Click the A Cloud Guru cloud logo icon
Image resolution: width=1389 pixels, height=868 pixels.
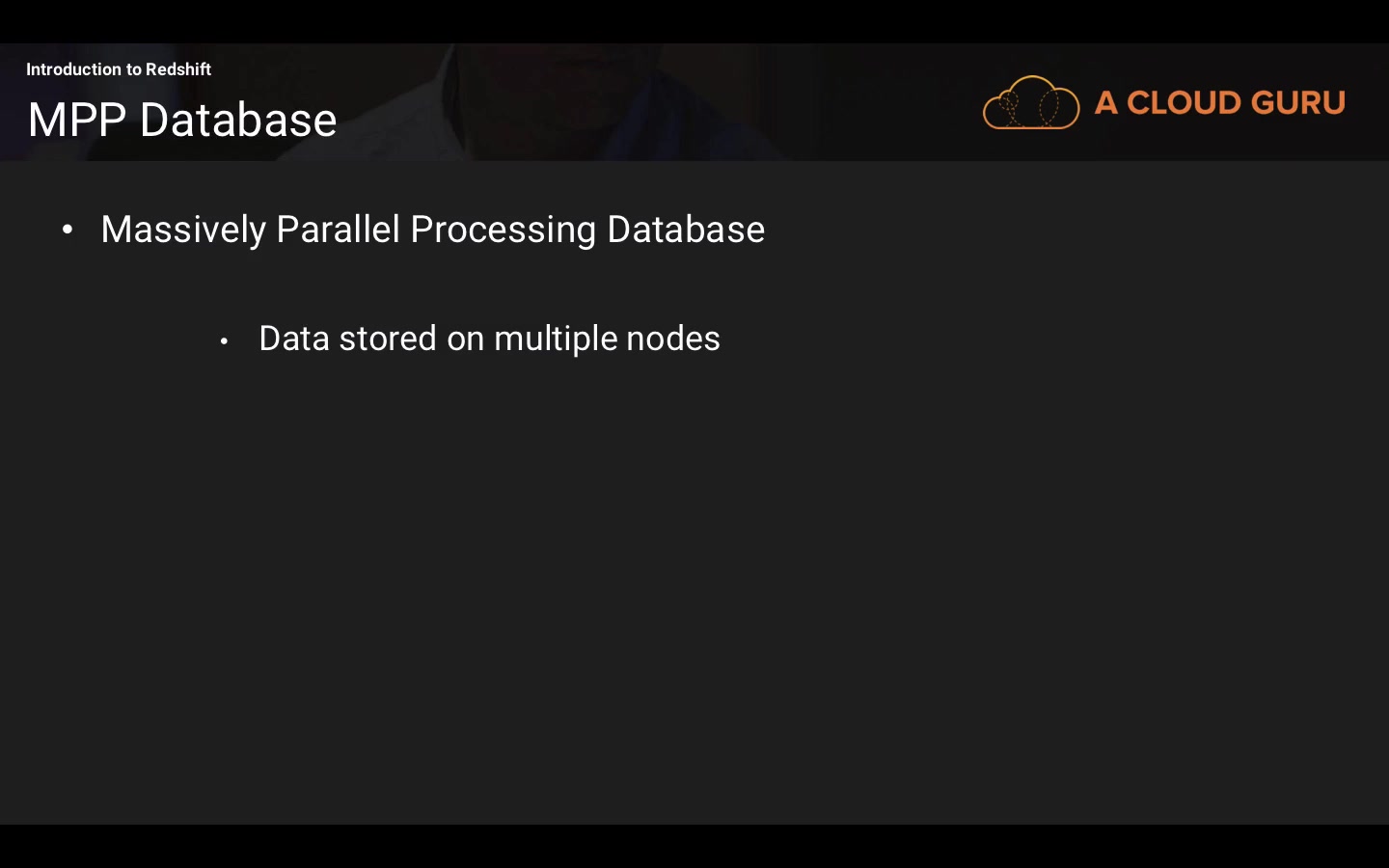pos(1030,102)
